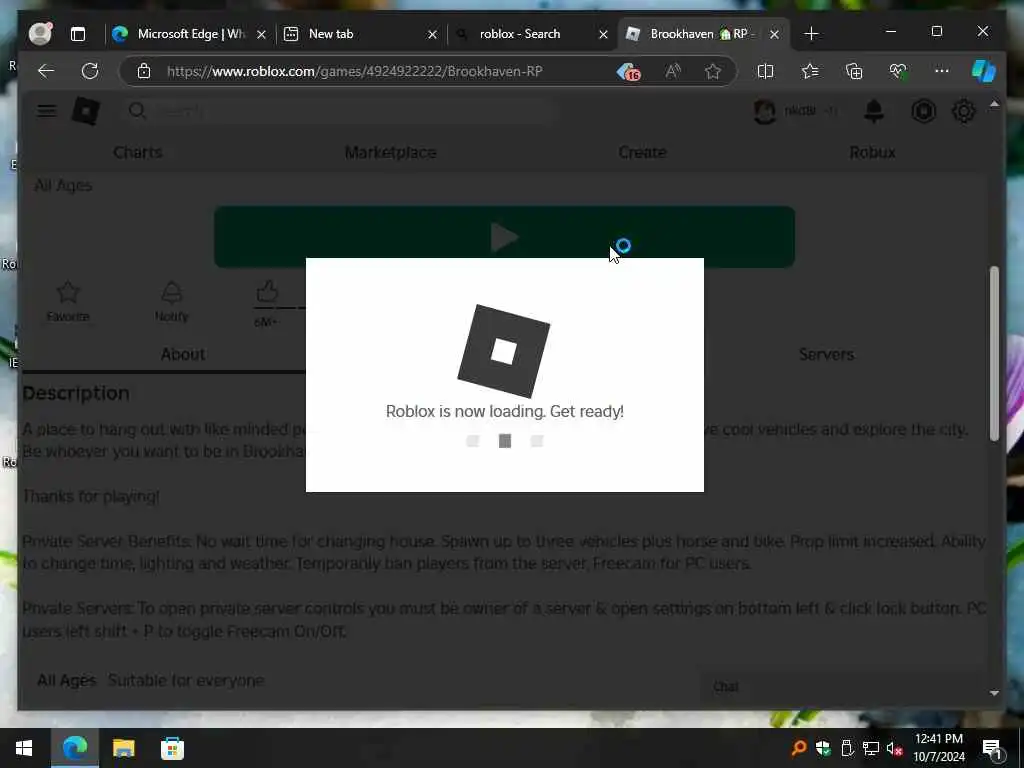
Task: Open a new browser tab with plus
Action: click(x=811, y=34)
